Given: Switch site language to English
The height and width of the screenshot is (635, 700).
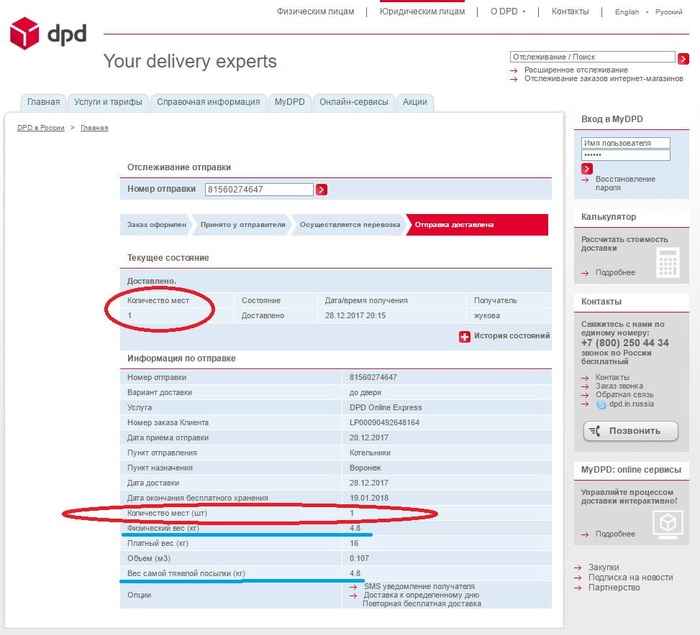Looking at the screenshot, I should 627,12.
